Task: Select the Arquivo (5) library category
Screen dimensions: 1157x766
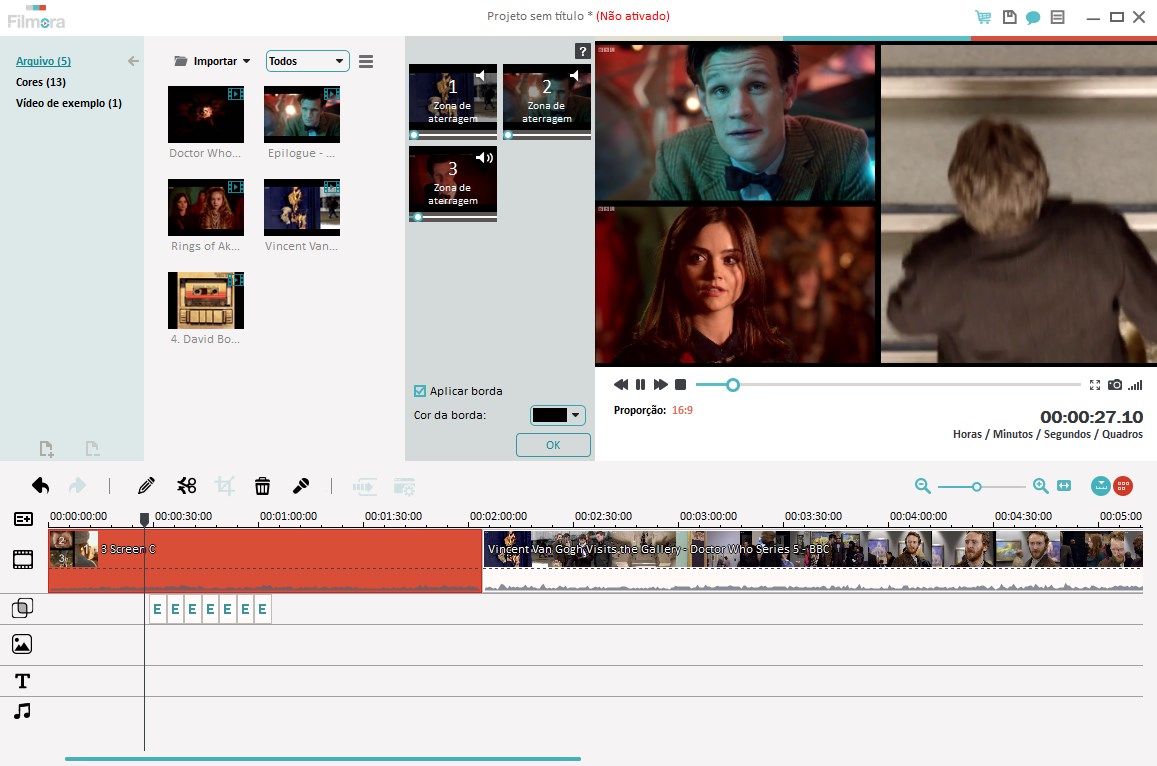Action: [44, 61]
